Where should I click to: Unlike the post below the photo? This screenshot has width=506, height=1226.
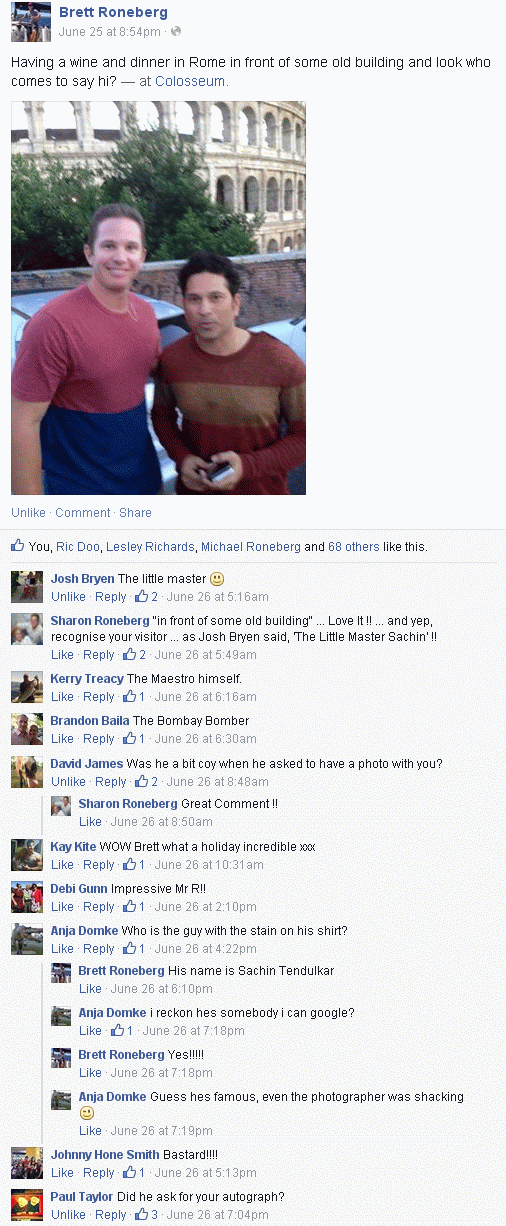coord(28,512)
